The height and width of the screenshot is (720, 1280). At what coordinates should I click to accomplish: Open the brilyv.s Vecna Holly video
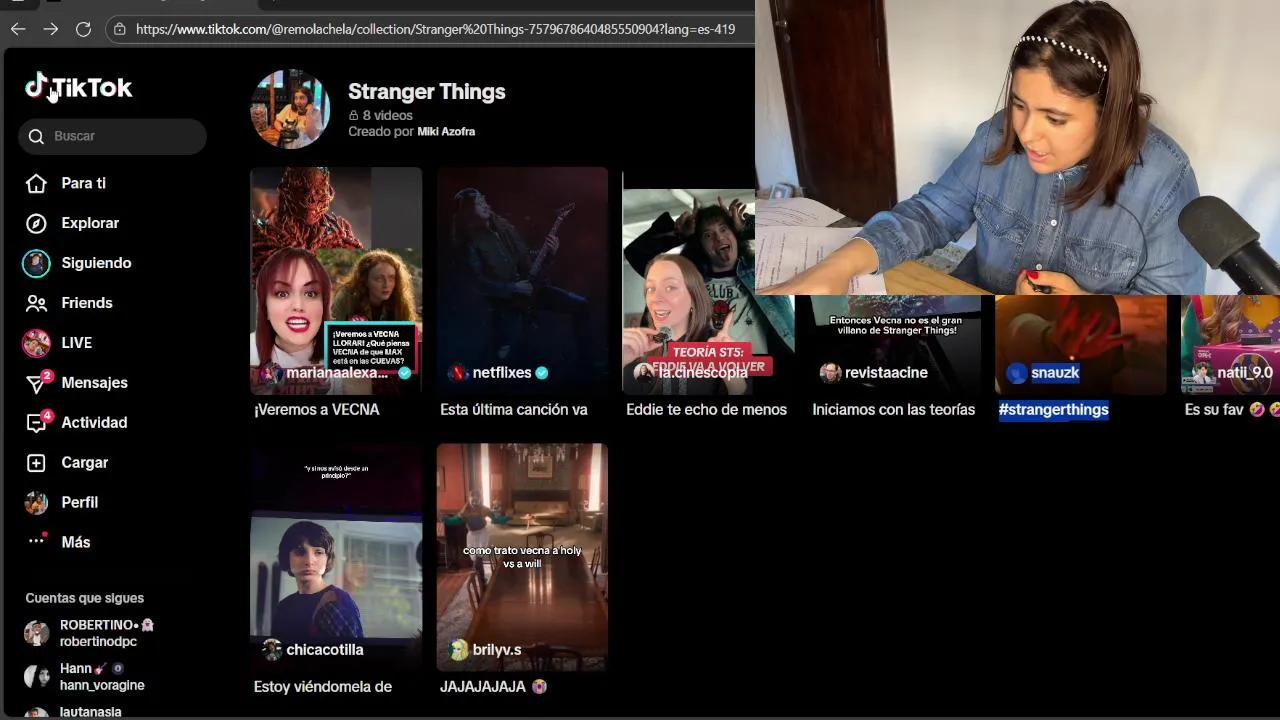coord(522,557)
